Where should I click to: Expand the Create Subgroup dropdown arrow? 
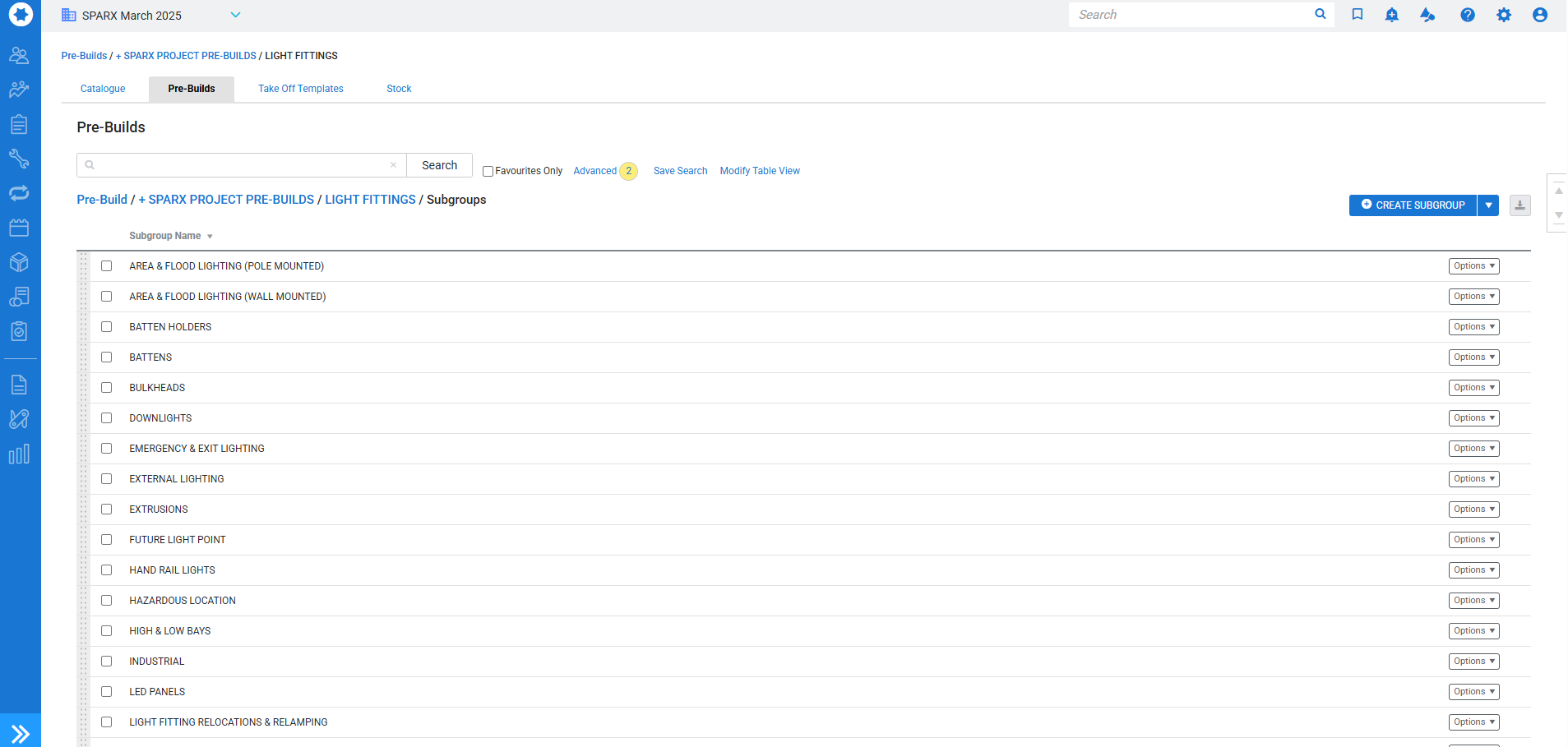click(1488, 205)
